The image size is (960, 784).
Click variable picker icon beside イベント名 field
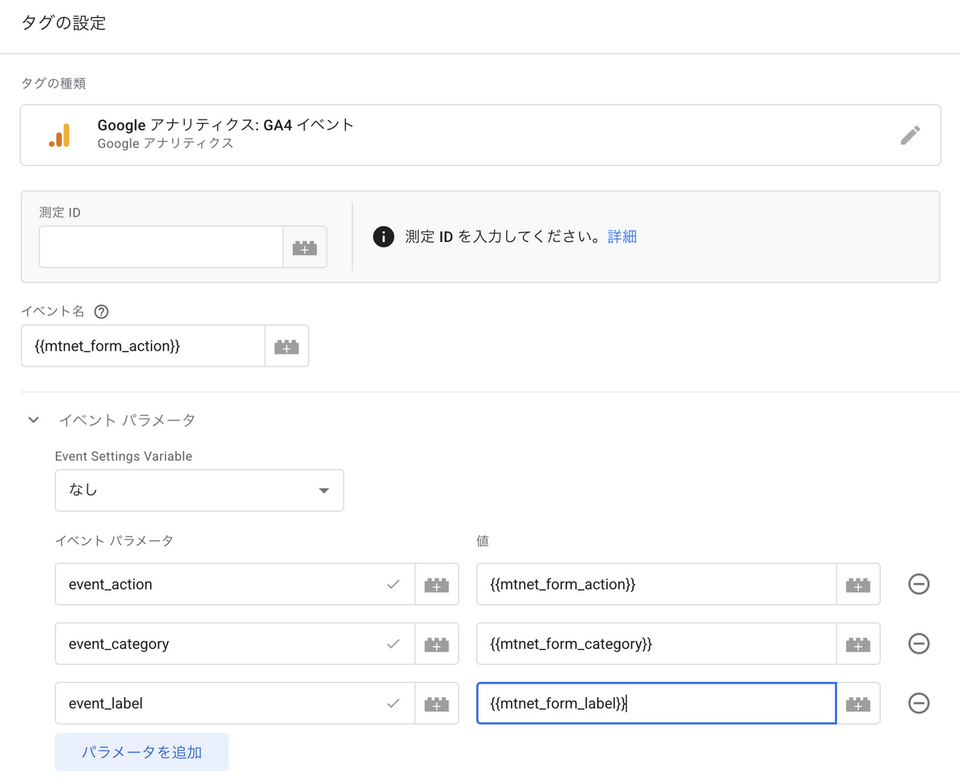coord(287,346)
